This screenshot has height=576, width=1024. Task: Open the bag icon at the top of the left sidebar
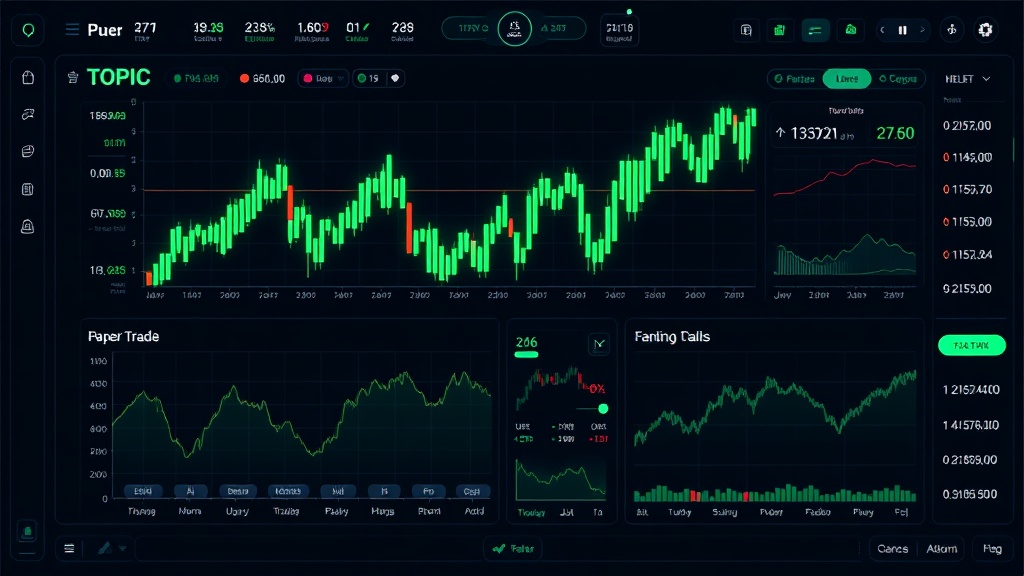click(28, 78)
